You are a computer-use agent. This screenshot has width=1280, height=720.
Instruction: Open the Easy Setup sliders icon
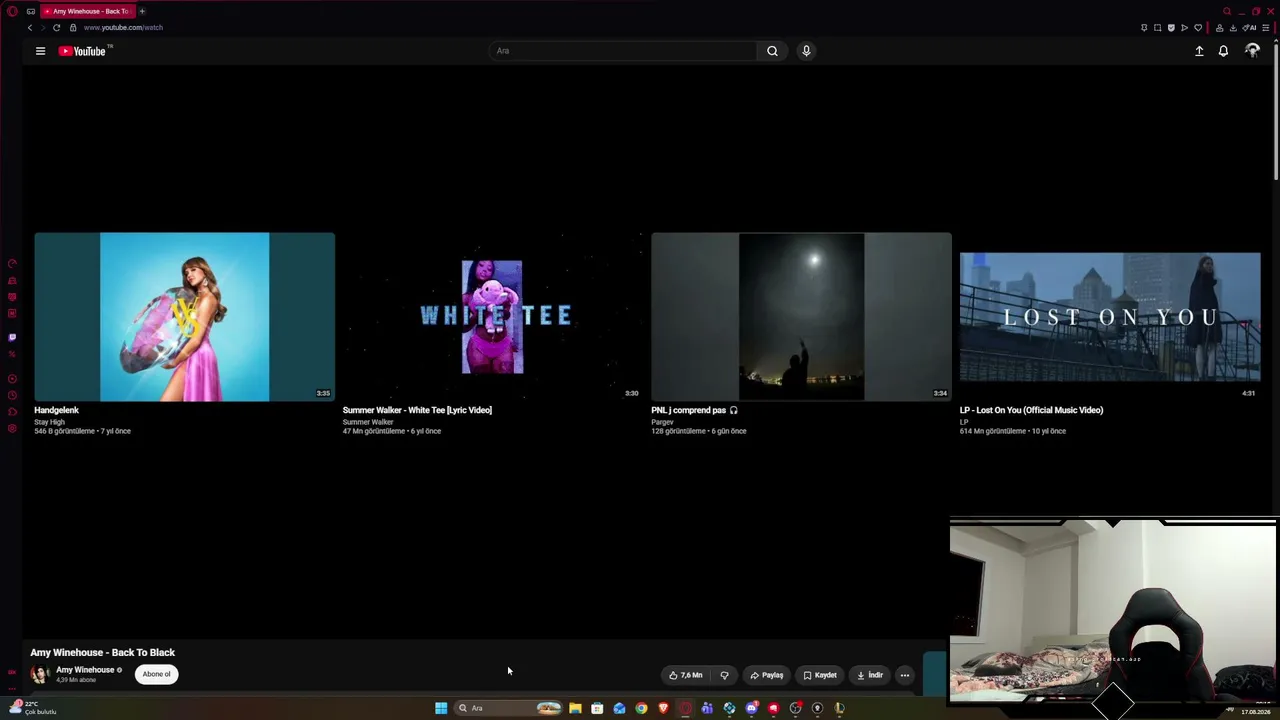click(1265, 28)
